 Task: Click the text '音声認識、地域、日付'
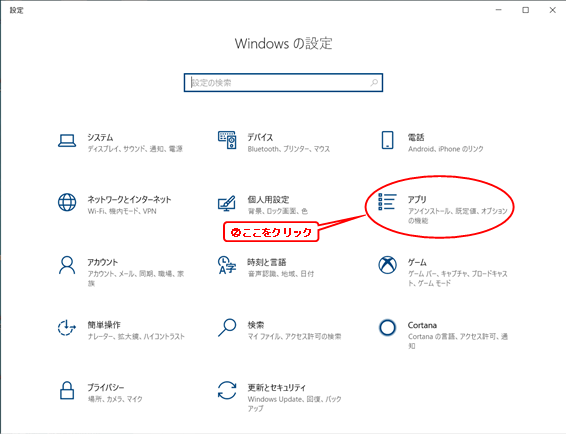[281, 274]
